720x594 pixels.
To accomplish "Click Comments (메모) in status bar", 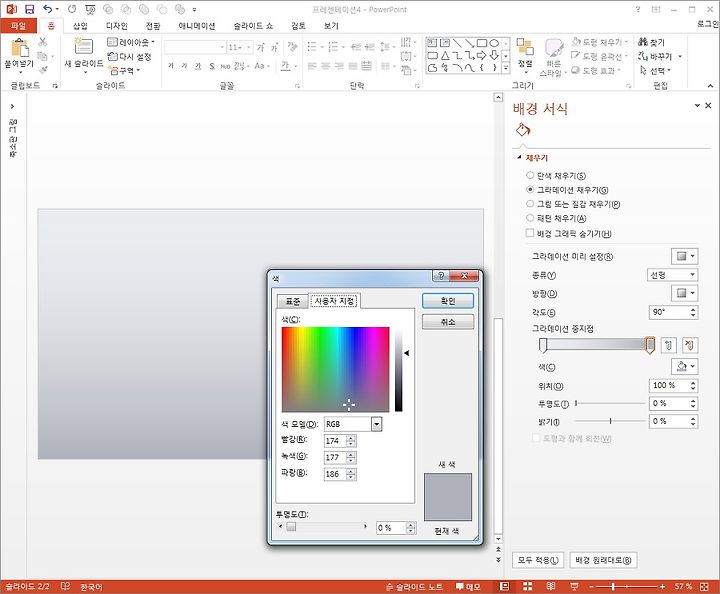I will (468, 587).
